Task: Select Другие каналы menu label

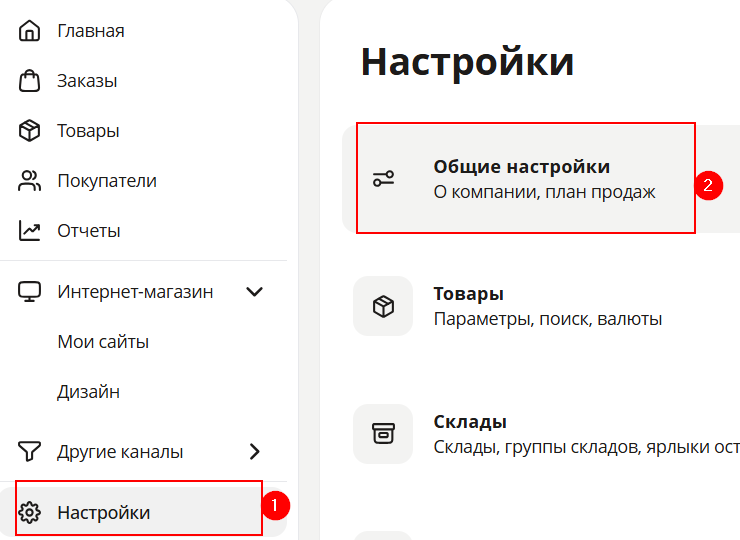Action: point(120,452)
